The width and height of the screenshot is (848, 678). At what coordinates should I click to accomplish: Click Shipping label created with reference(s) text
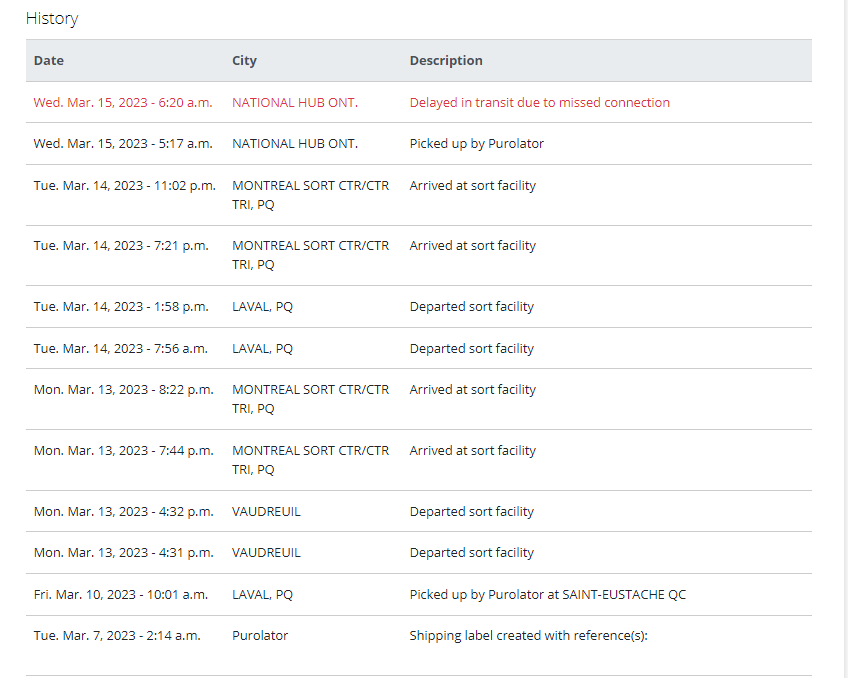click(528, 636)
